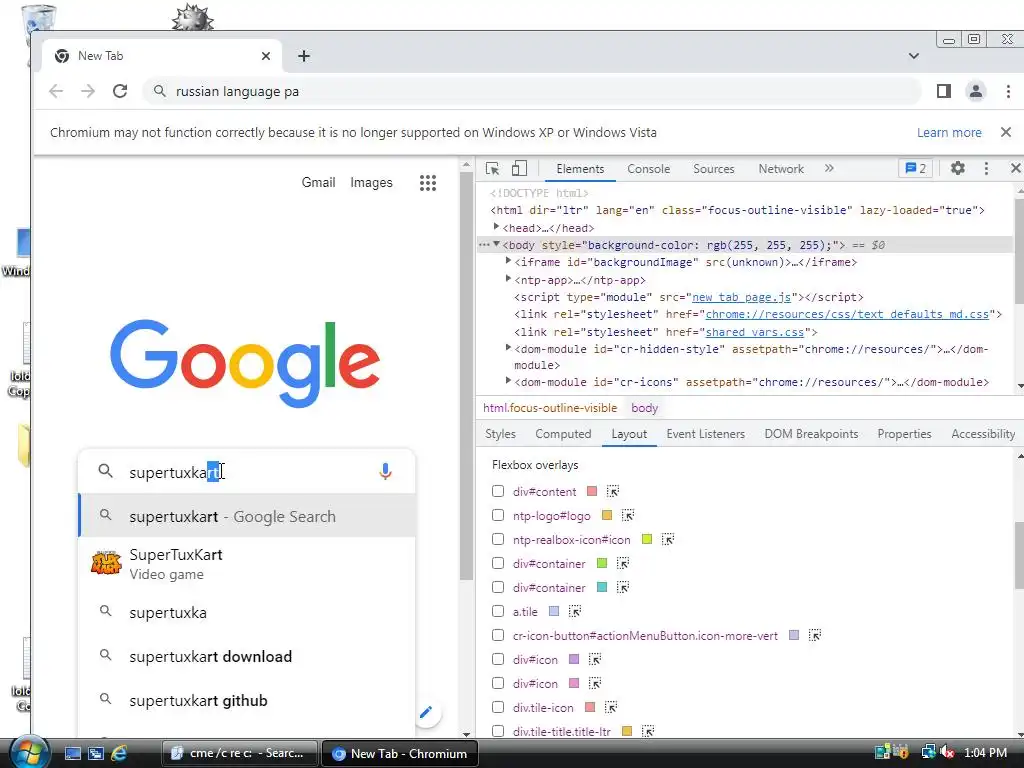Open DevTools settings gear
The height and width of the screenshot is (768, 1024).
click(x=957, y=168)
